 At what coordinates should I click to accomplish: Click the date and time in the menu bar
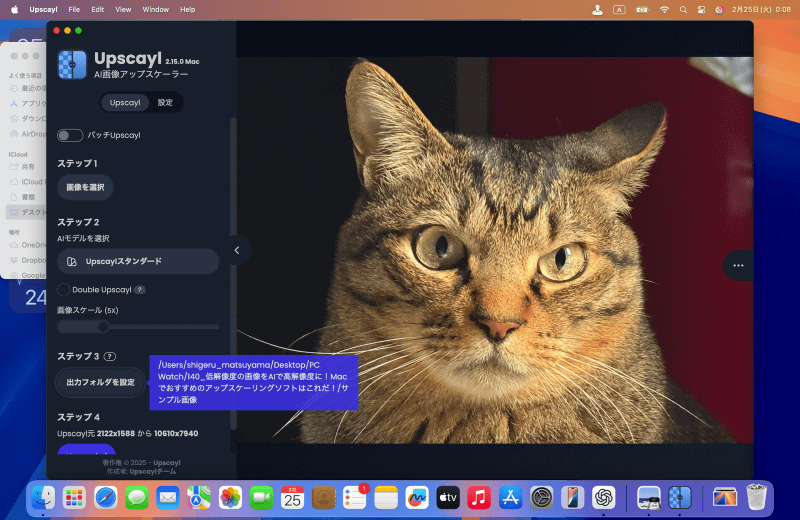[x=761, y=9]
